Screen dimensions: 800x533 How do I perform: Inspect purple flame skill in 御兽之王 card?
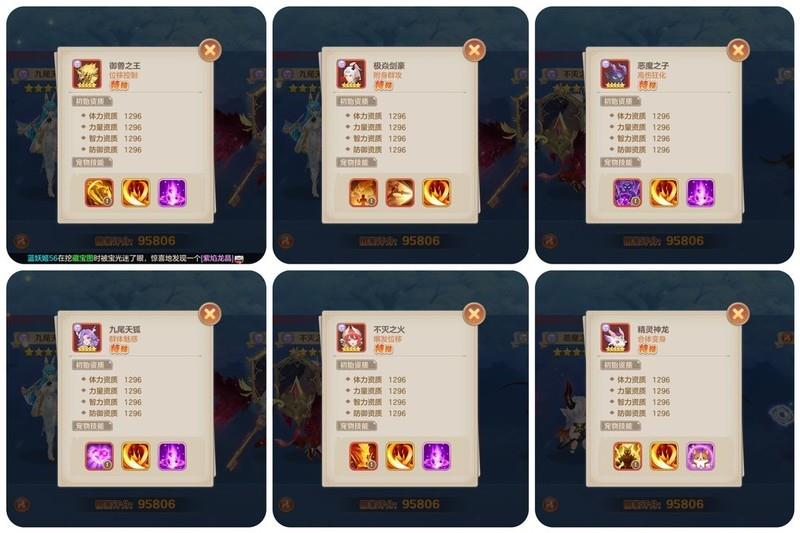(x=172, y=193)
